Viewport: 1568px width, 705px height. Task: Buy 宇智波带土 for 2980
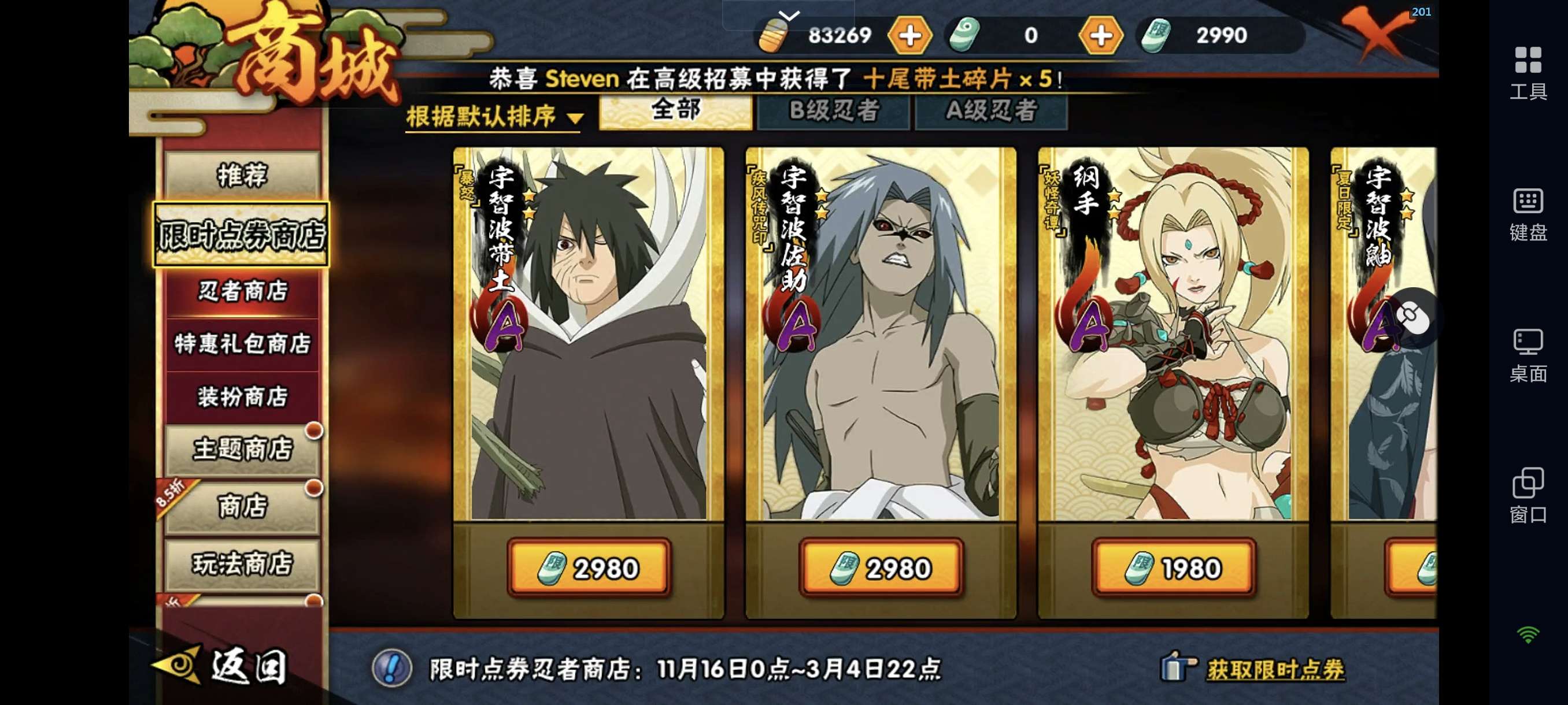tap(589, 568)
